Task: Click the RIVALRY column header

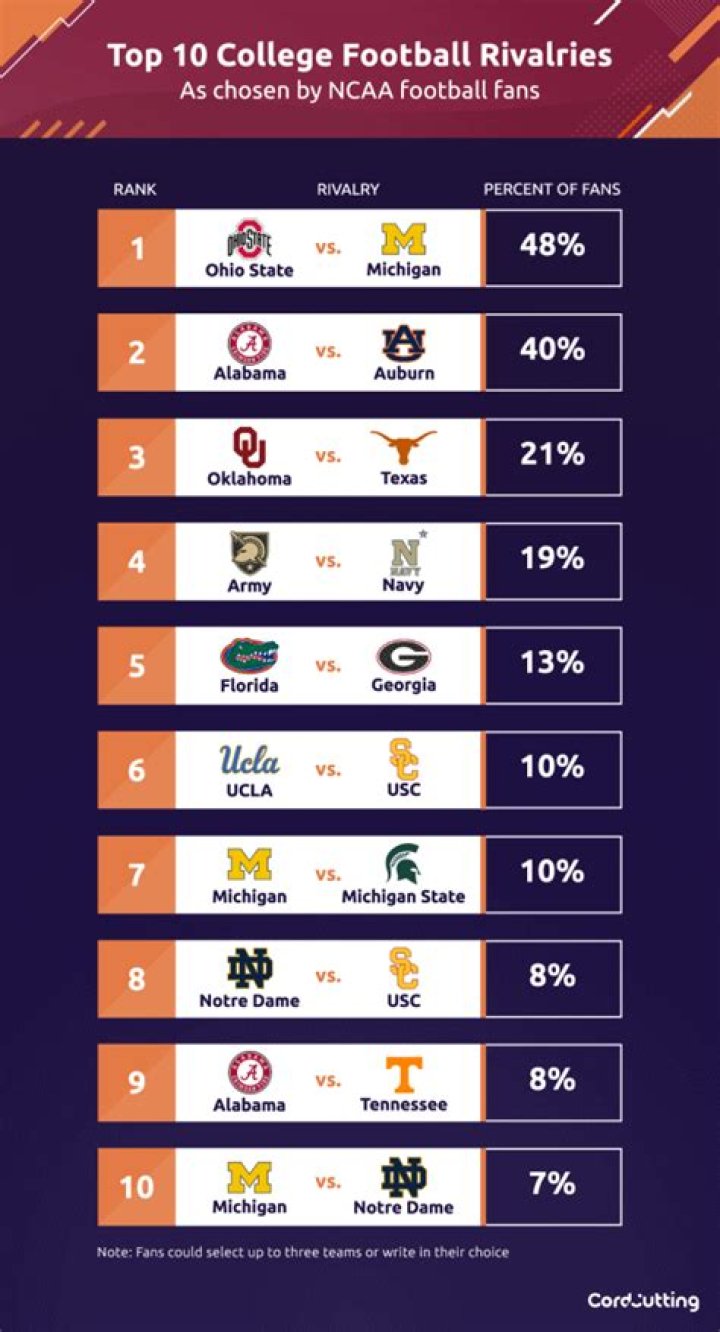Action: 348,189
